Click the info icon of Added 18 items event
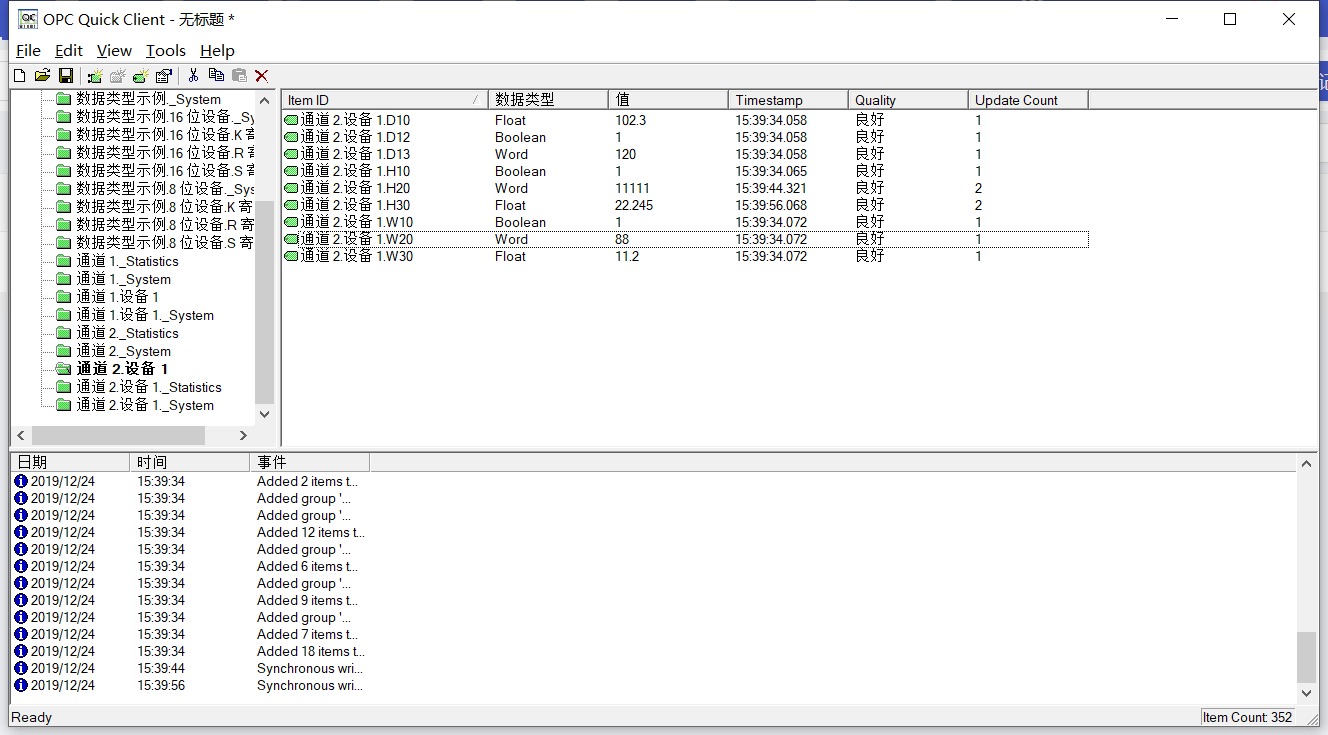This screenshot has height=735, width=1328. (21, 652)
